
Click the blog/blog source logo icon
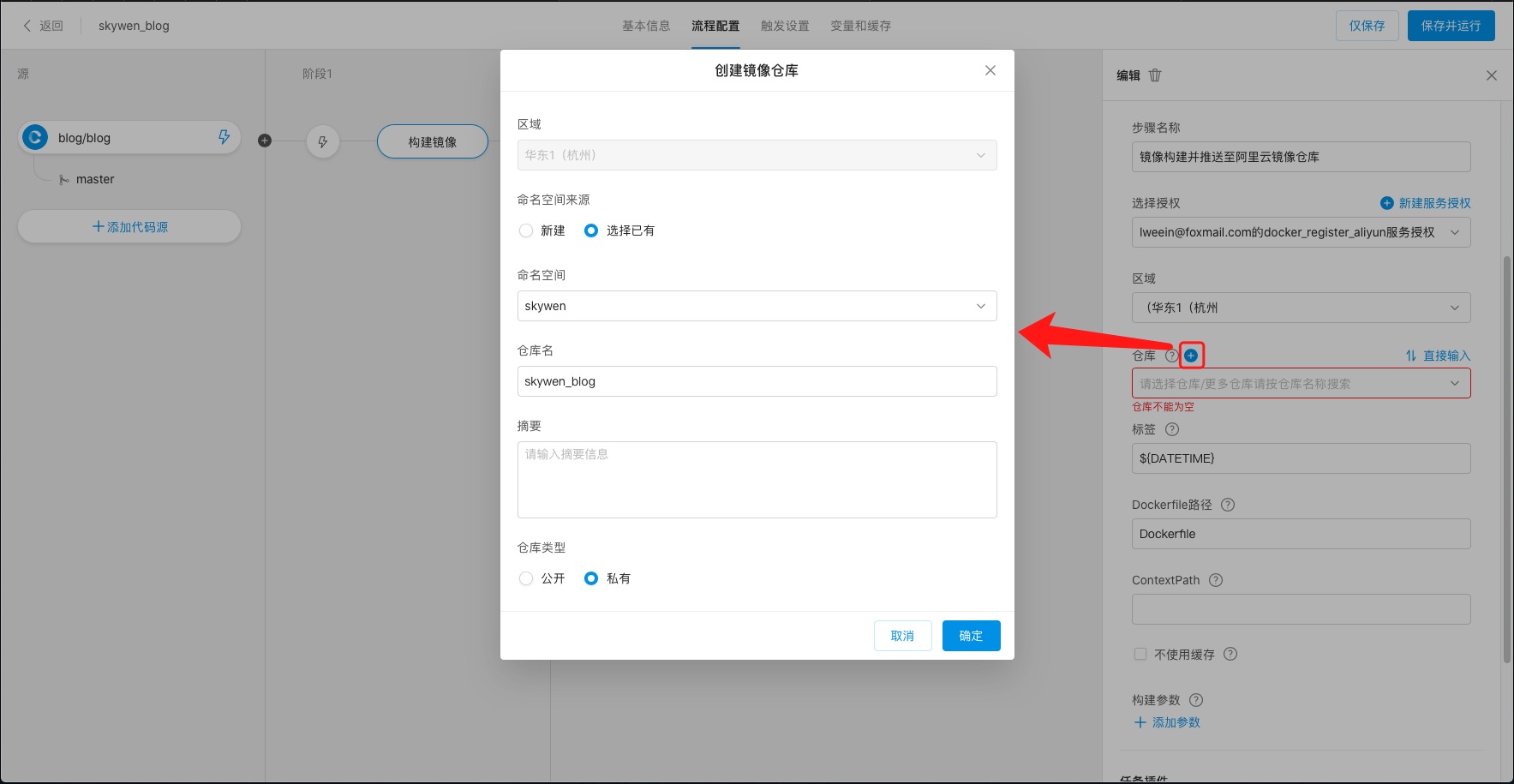[x=35, y=137]
